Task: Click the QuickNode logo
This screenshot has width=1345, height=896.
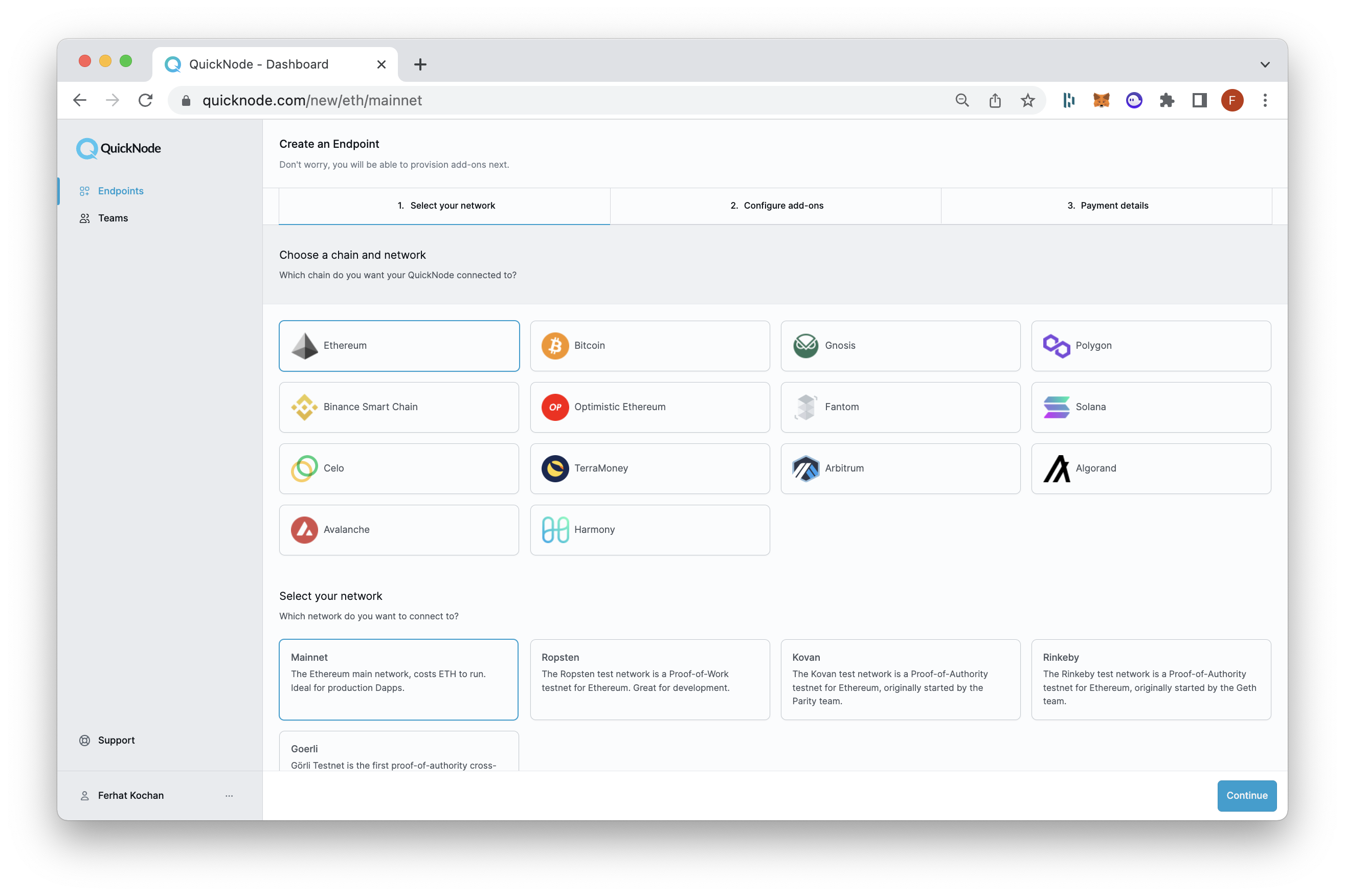Action: coord(118,148)
